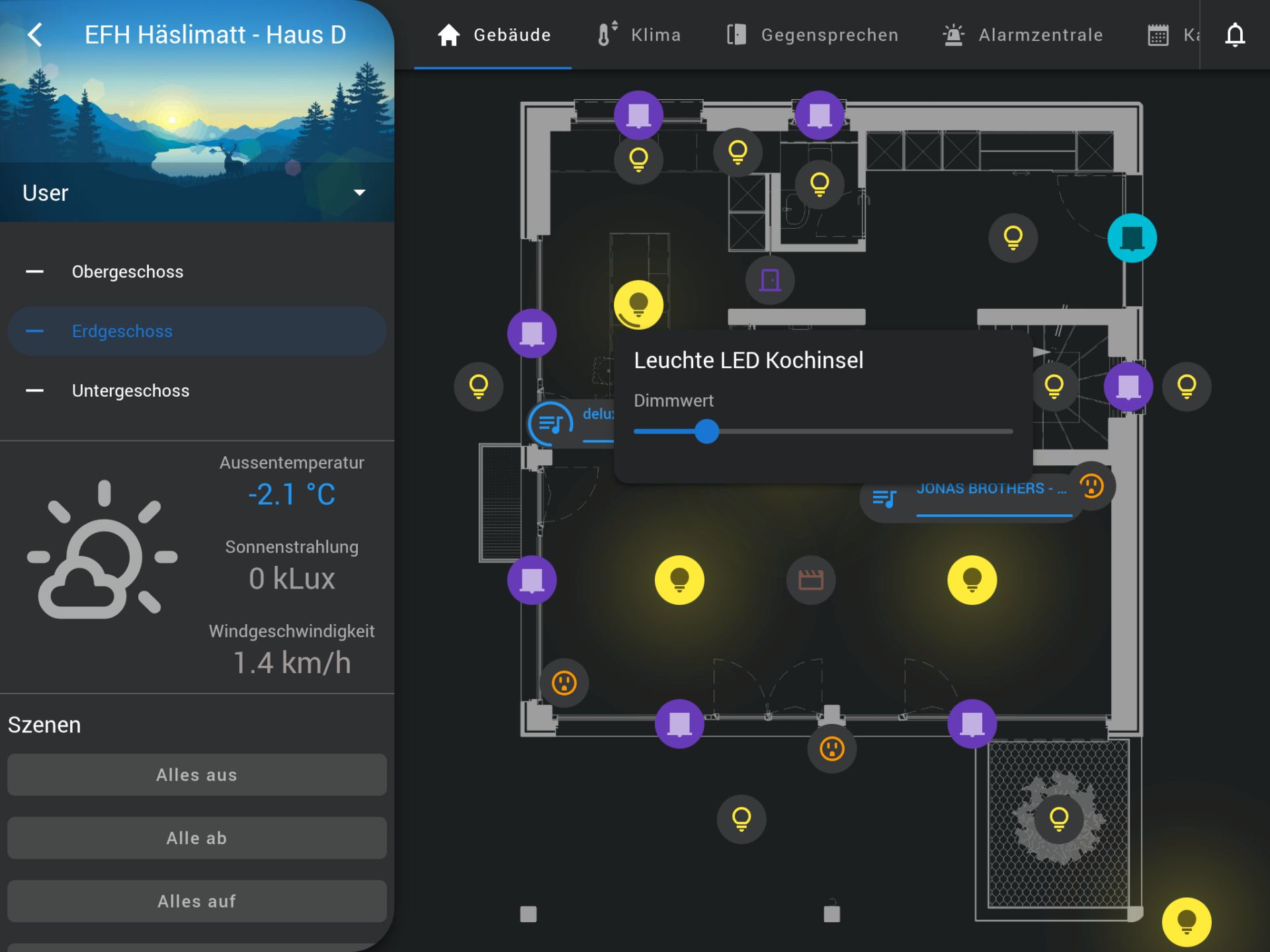Toggle the unlit lamp left of the house
Screen dimensions: 1270x952
click(478, 386)
